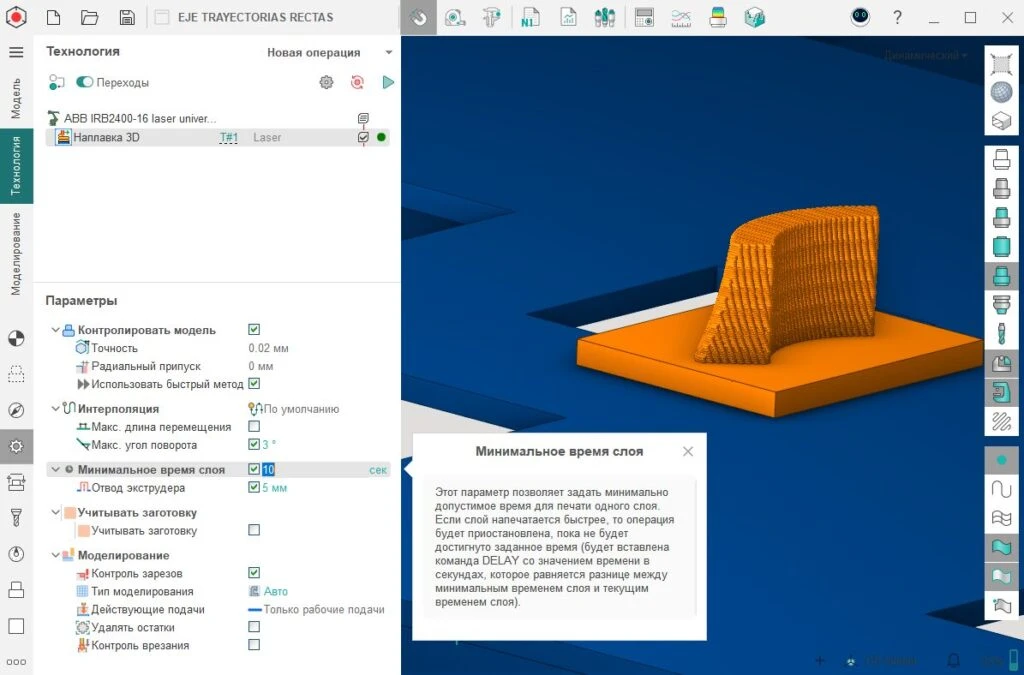Click the gear icon next to Переходы
The image size is (1024, 675).
[x=326, y=82]
